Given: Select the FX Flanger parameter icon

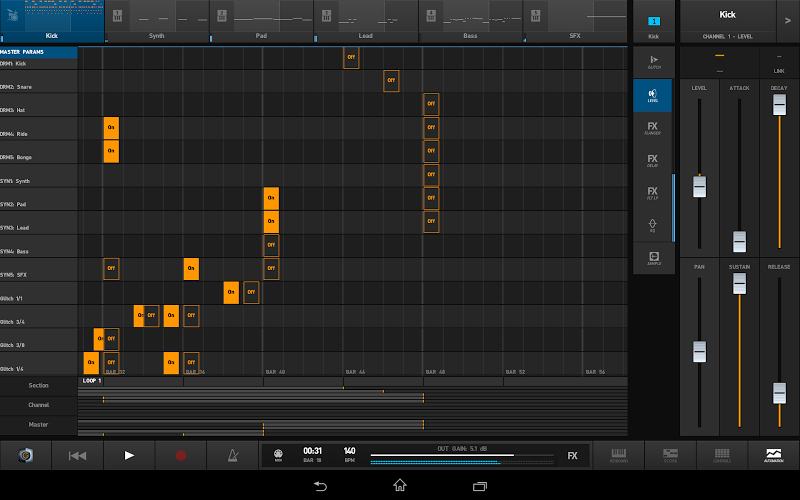Looking at the screenshot, I should tap(653, 128).
